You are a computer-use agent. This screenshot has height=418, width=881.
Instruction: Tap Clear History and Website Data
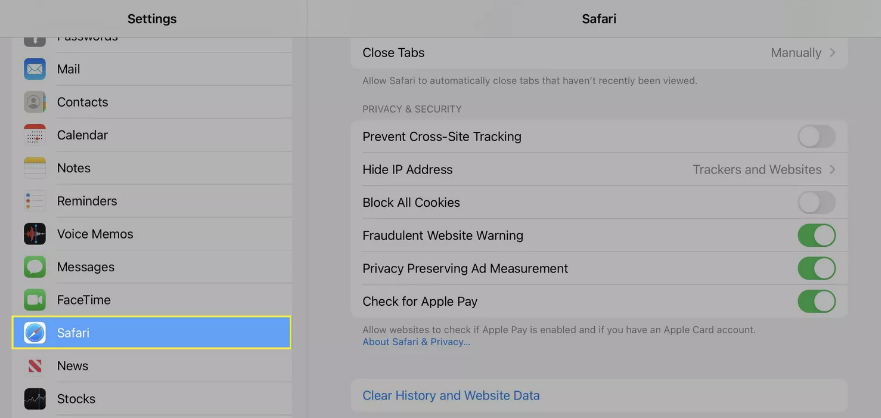451,396
